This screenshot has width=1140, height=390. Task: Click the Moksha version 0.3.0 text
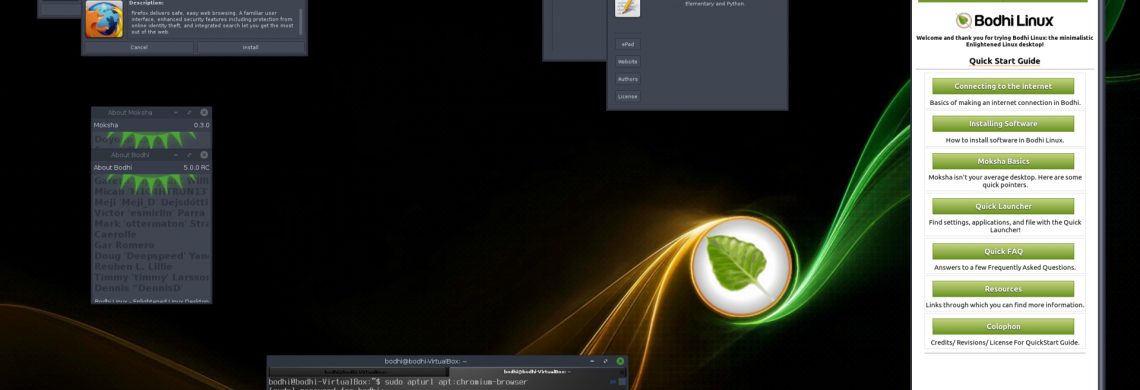201,125
